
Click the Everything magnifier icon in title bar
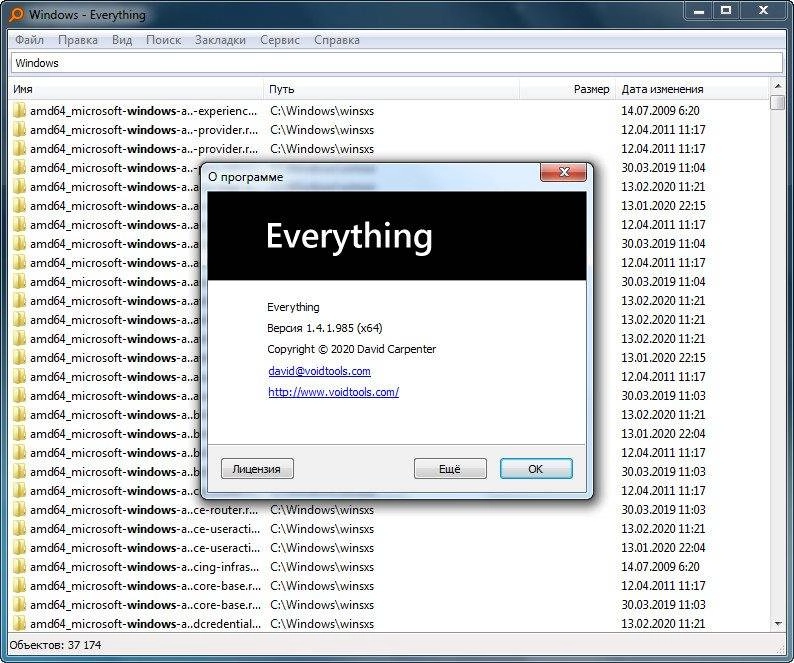pos(16,14)
